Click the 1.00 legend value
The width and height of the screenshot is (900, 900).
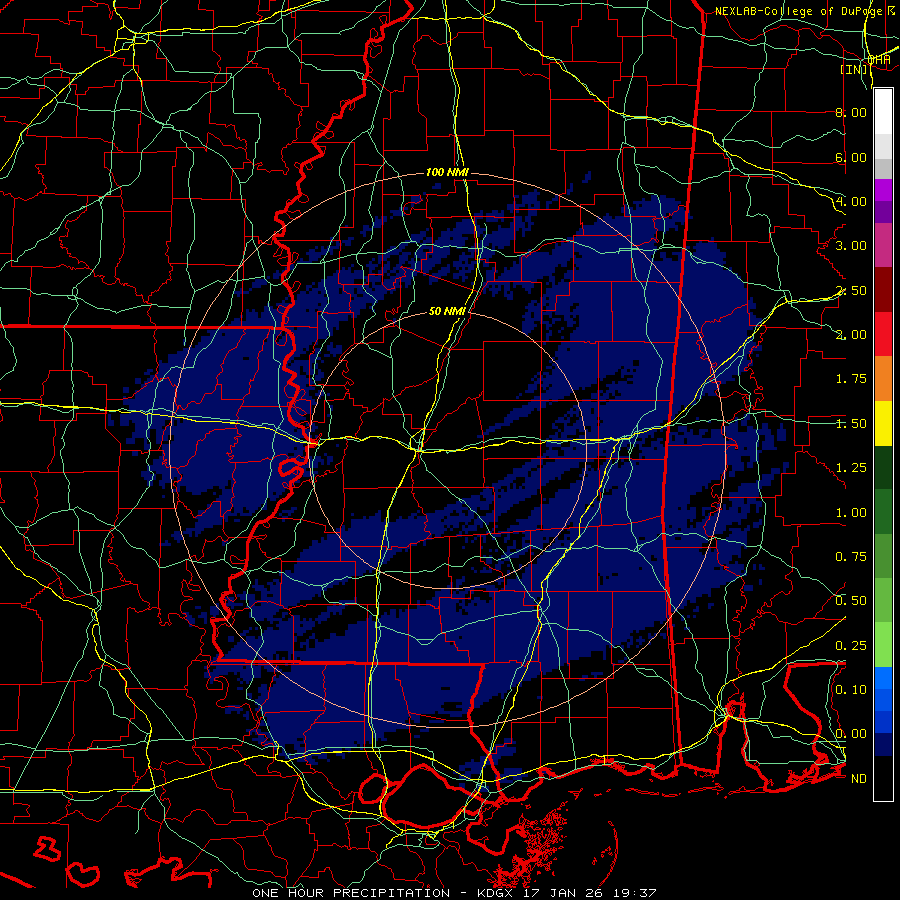point(851,513)
